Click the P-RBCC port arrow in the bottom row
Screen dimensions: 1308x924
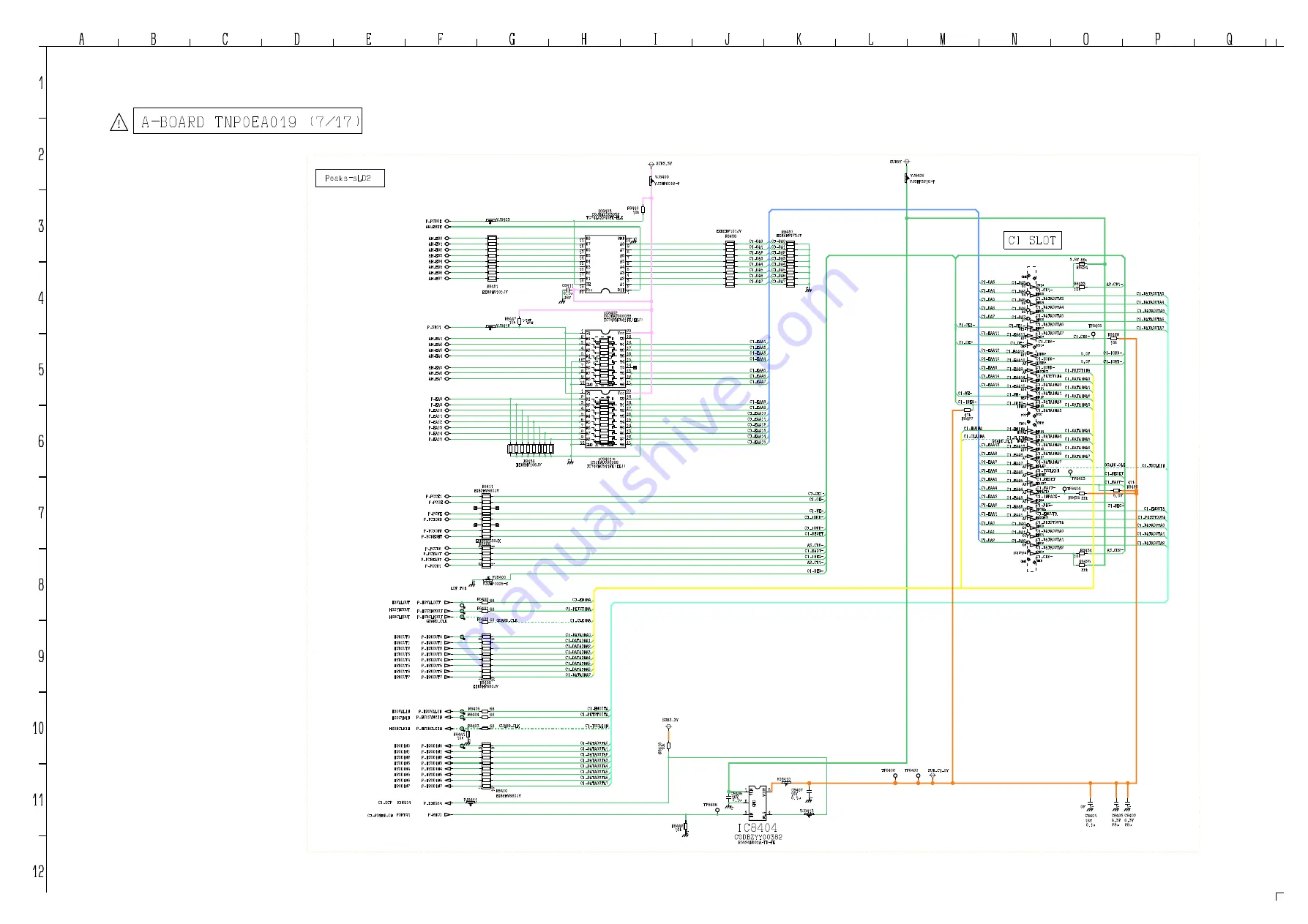447,815
